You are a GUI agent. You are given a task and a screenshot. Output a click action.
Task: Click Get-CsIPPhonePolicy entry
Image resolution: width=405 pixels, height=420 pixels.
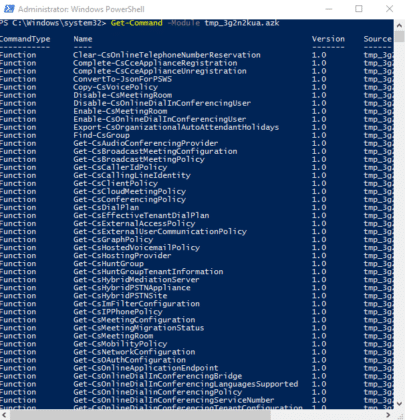click(118, 312)
